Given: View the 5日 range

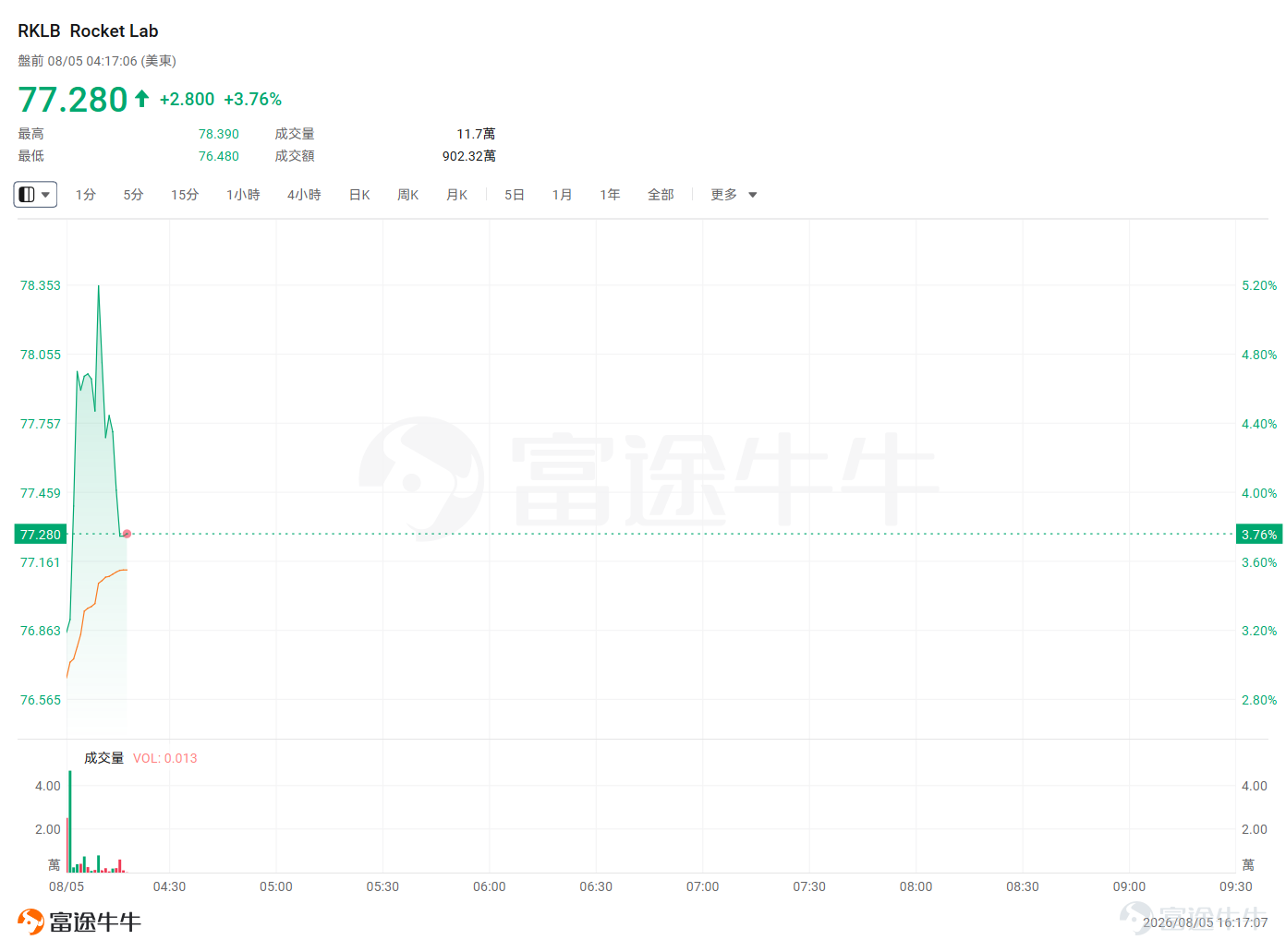Looking at the screenshot, I should coord(515,195).
